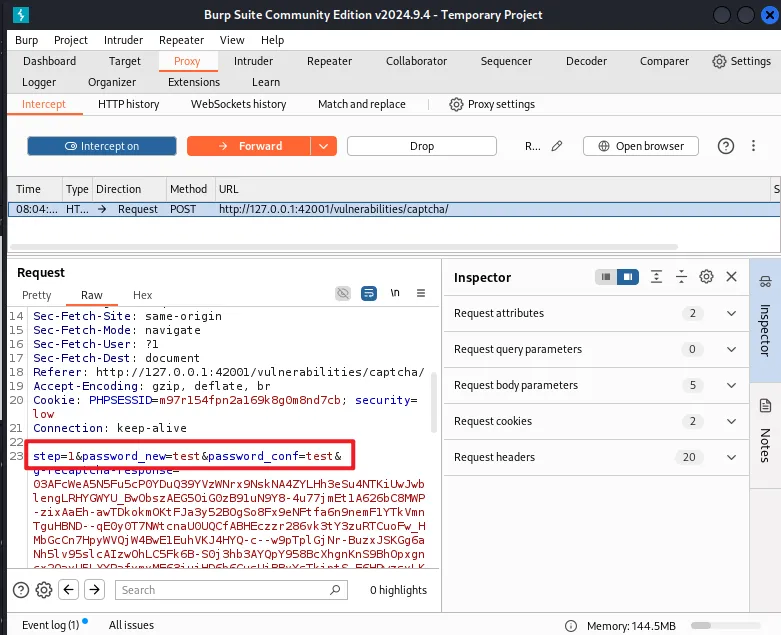Switch to the Repeater tab
This screenshot has width=781, height=635.
pyautogui.click(x=329, y=61)
